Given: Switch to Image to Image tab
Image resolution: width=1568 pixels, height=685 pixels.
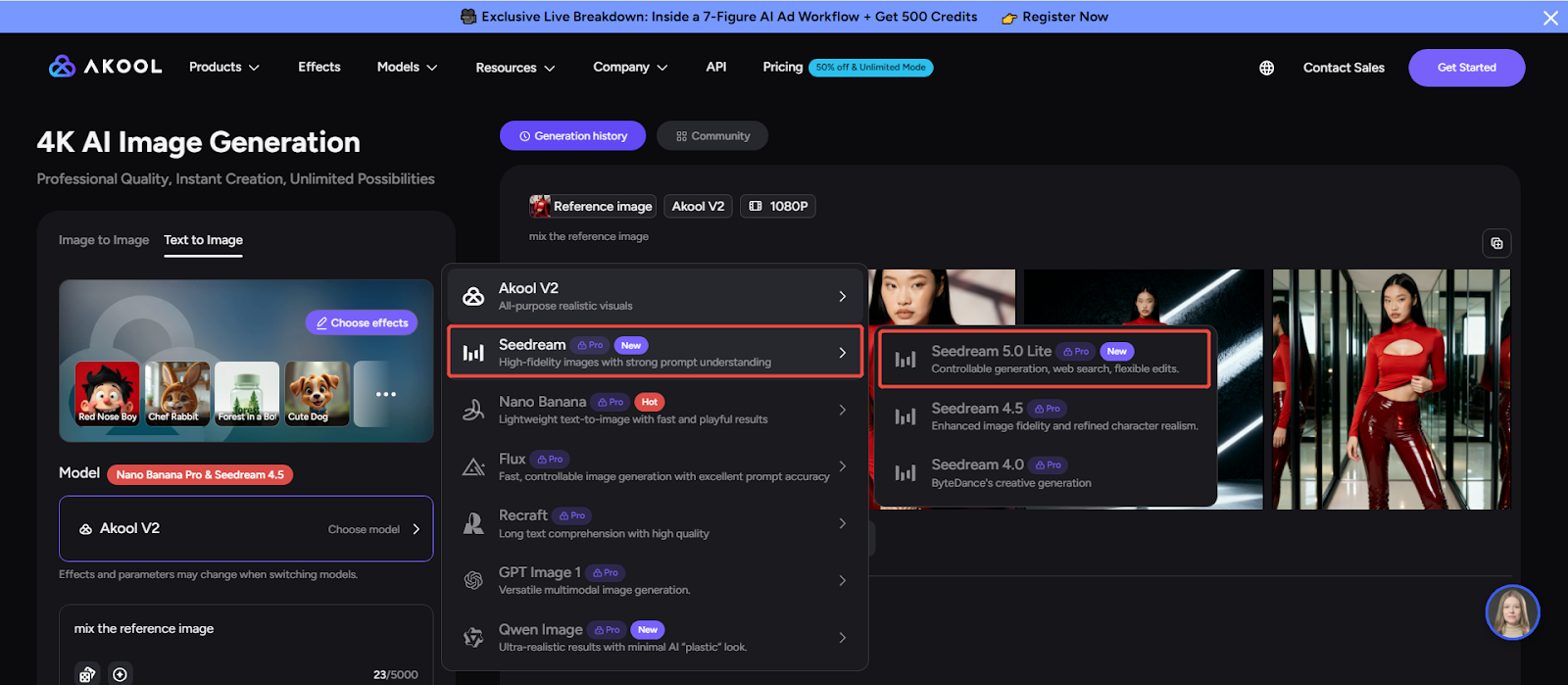Looking at the screenshot, I should pyautogui.click(x=104, y=240).
